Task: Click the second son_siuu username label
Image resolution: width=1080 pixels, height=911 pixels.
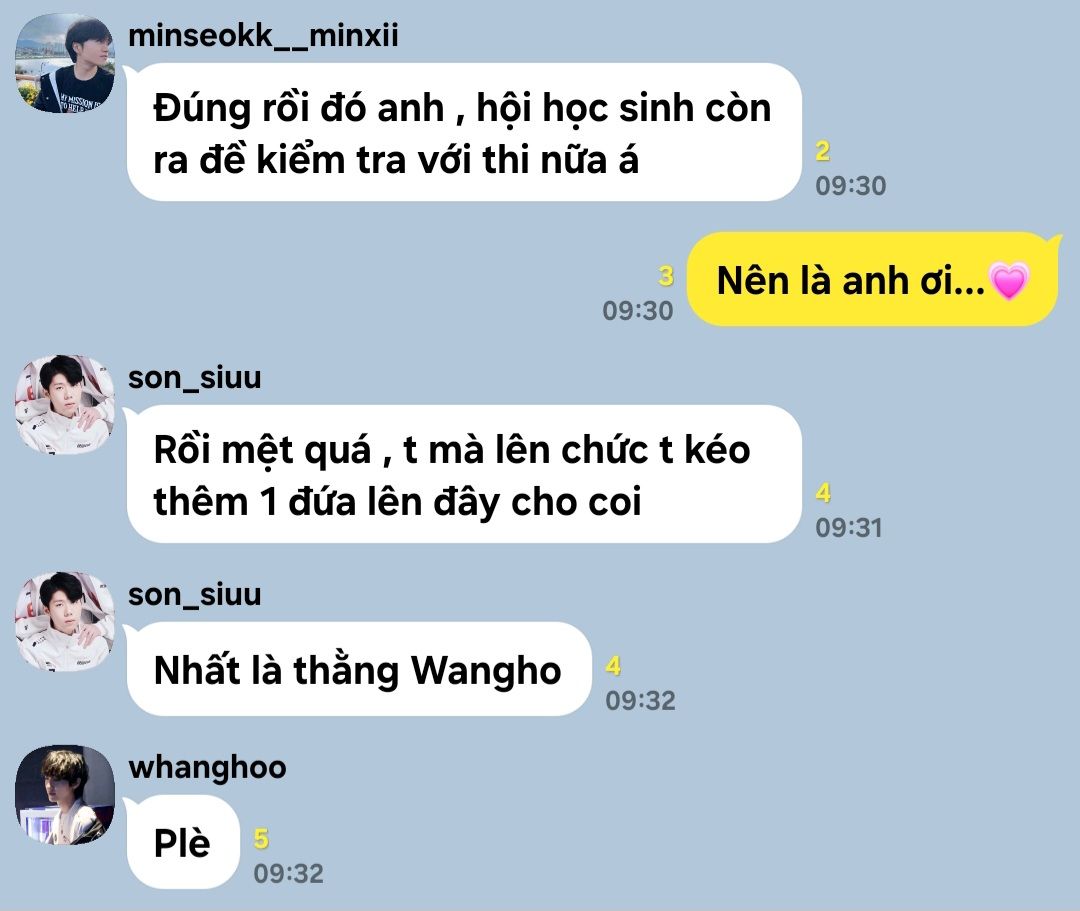Action: (195, 594)
